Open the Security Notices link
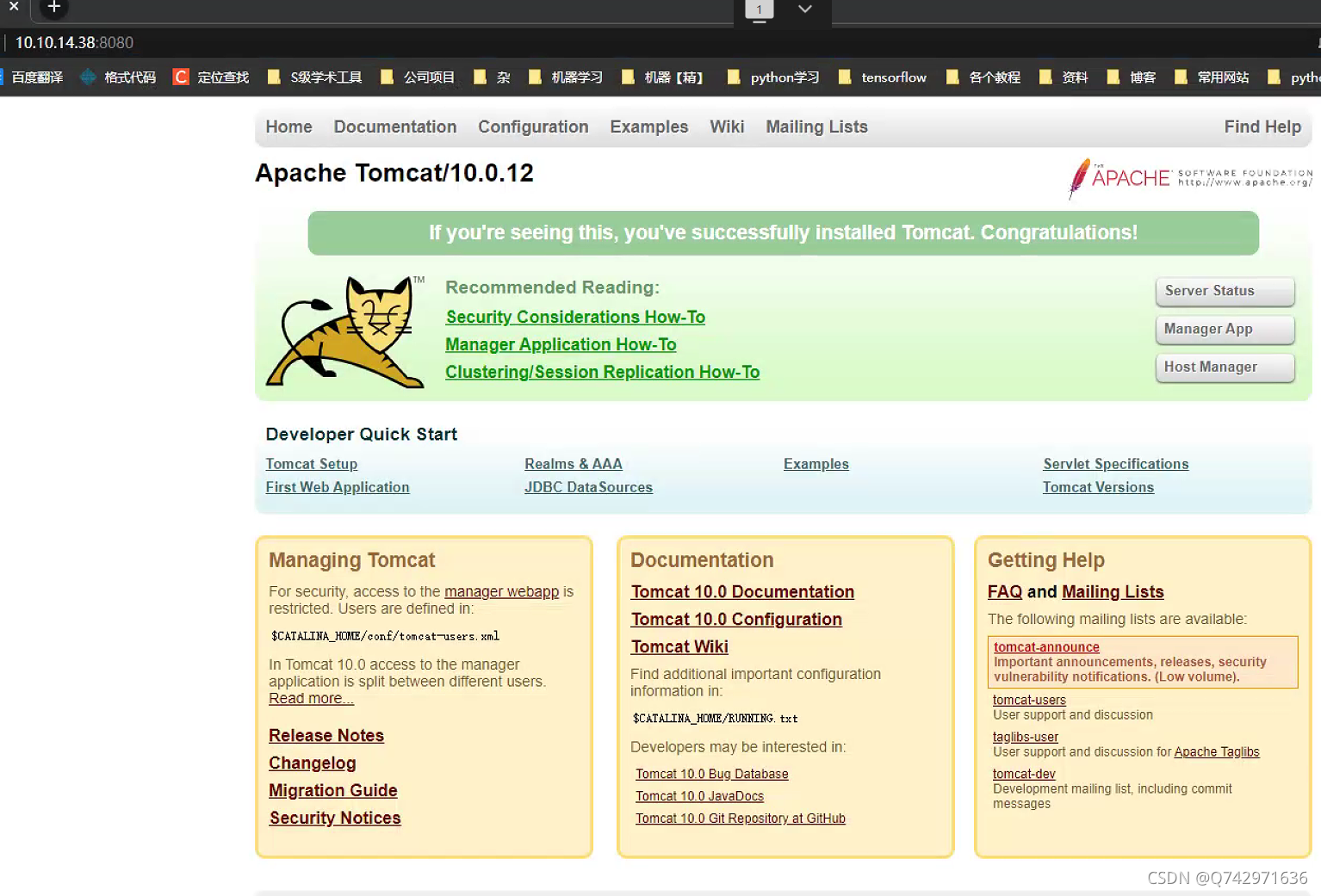 tap(334, 818)
